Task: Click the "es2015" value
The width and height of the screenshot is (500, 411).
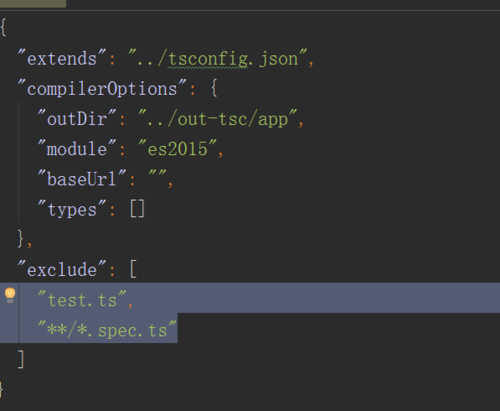Action: (178, 149)
